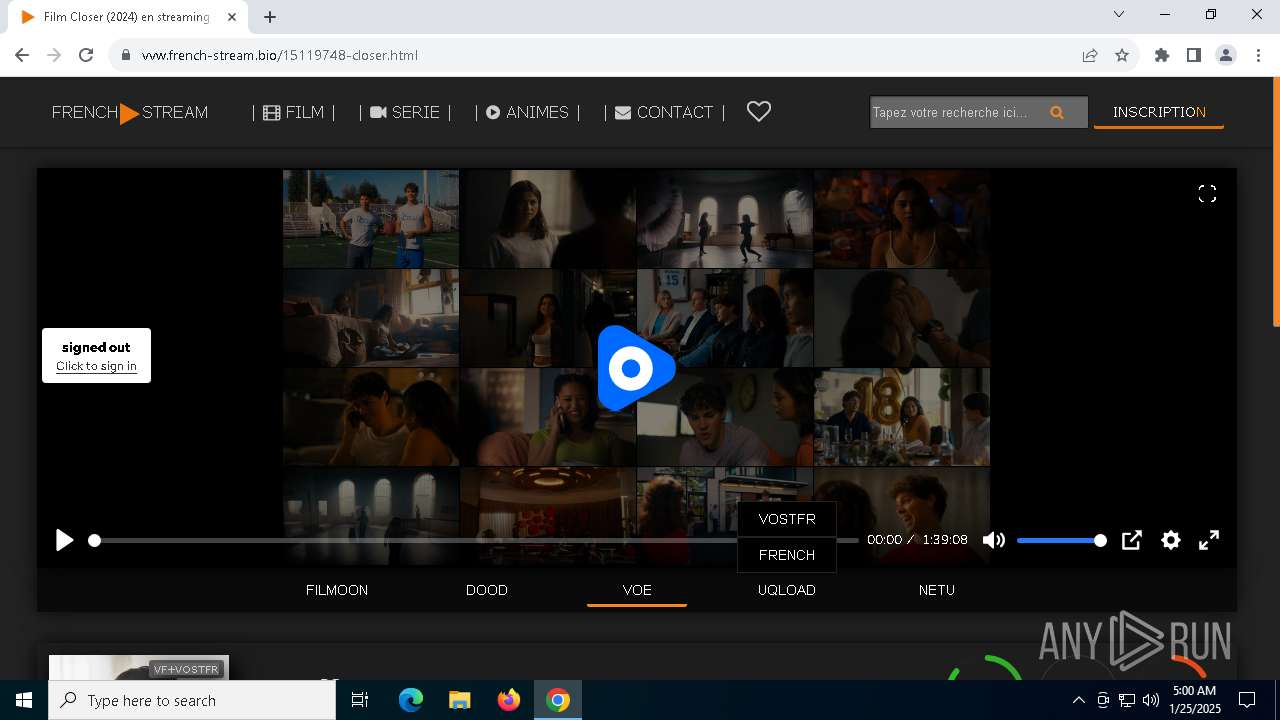This screenshot has height=720, width=1280.
Task: Enter fullscreen from bottom player controls
Action: 1209,540
